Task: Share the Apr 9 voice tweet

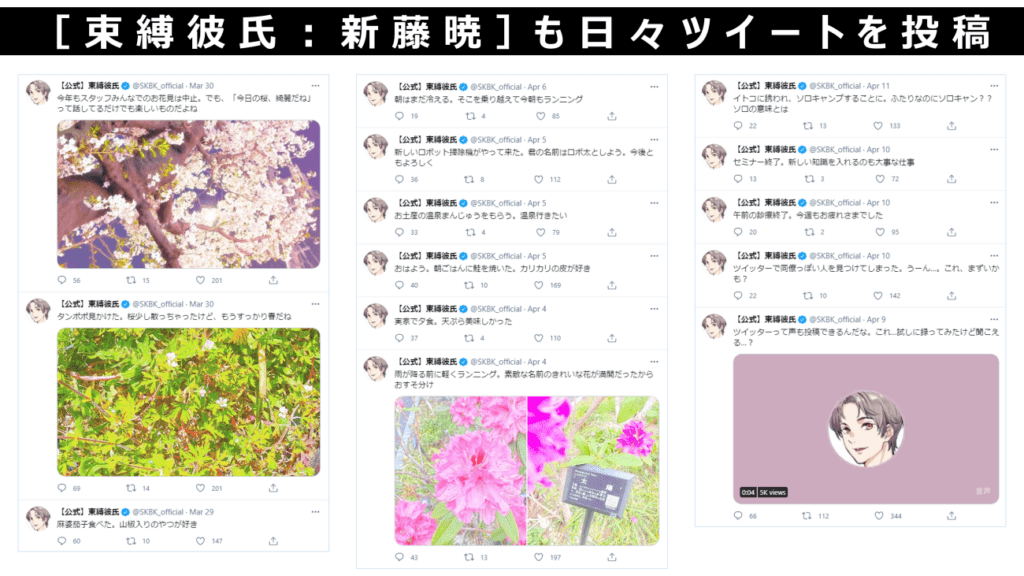Action: [x=952, y=515]
